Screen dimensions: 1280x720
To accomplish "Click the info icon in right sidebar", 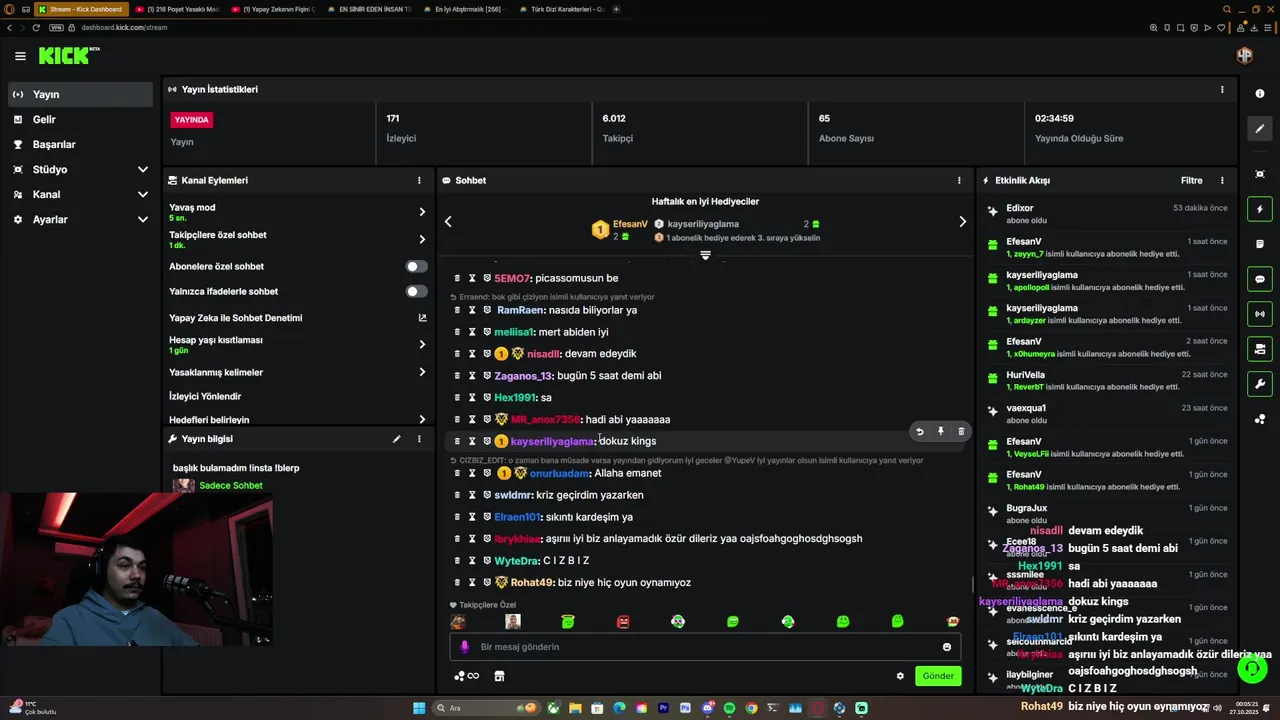I will (1259, 93).
